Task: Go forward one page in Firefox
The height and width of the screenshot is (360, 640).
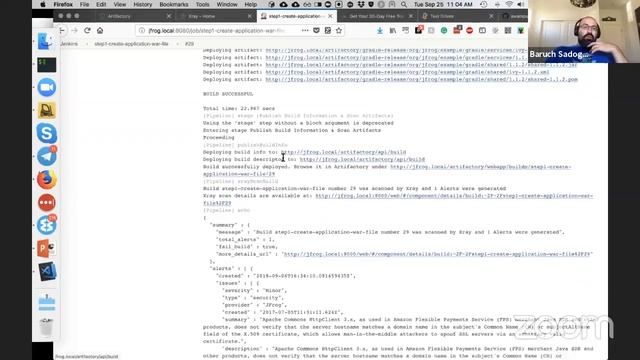Action: (x=74, y=31)
